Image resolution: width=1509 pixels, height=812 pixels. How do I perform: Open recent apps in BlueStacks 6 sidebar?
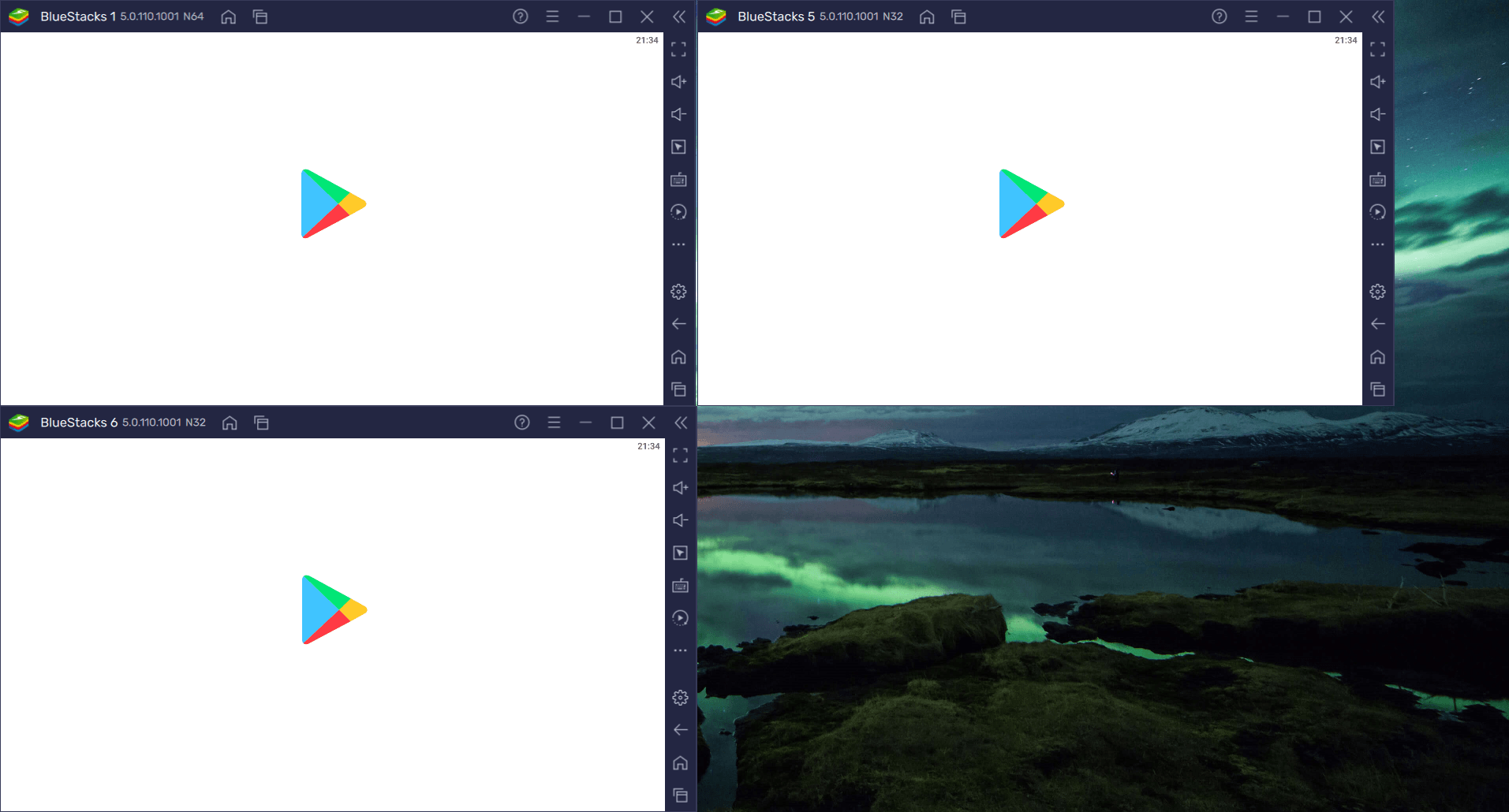pyautogui.click(x=680, y=795)
